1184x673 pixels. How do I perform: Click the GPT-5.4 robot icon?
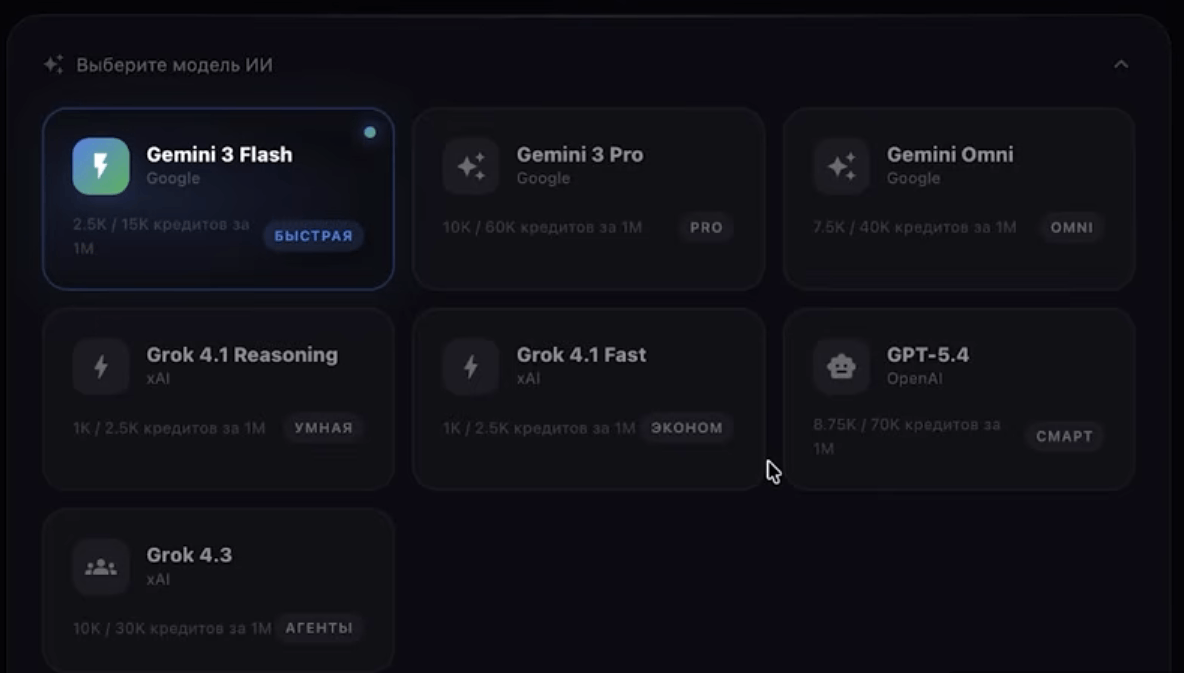[841, 366]
